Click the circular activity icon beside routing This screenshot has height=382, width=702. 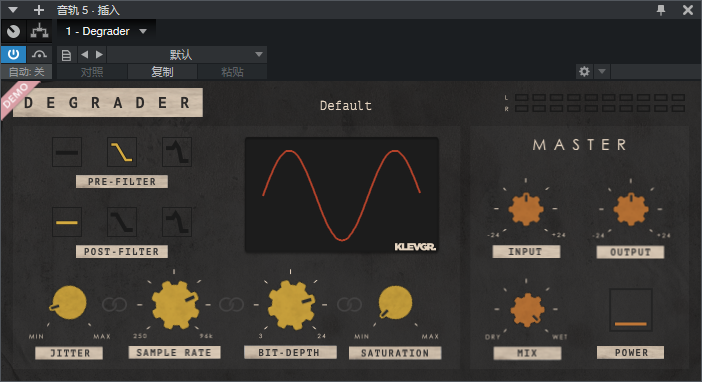[x=13, y=31]
